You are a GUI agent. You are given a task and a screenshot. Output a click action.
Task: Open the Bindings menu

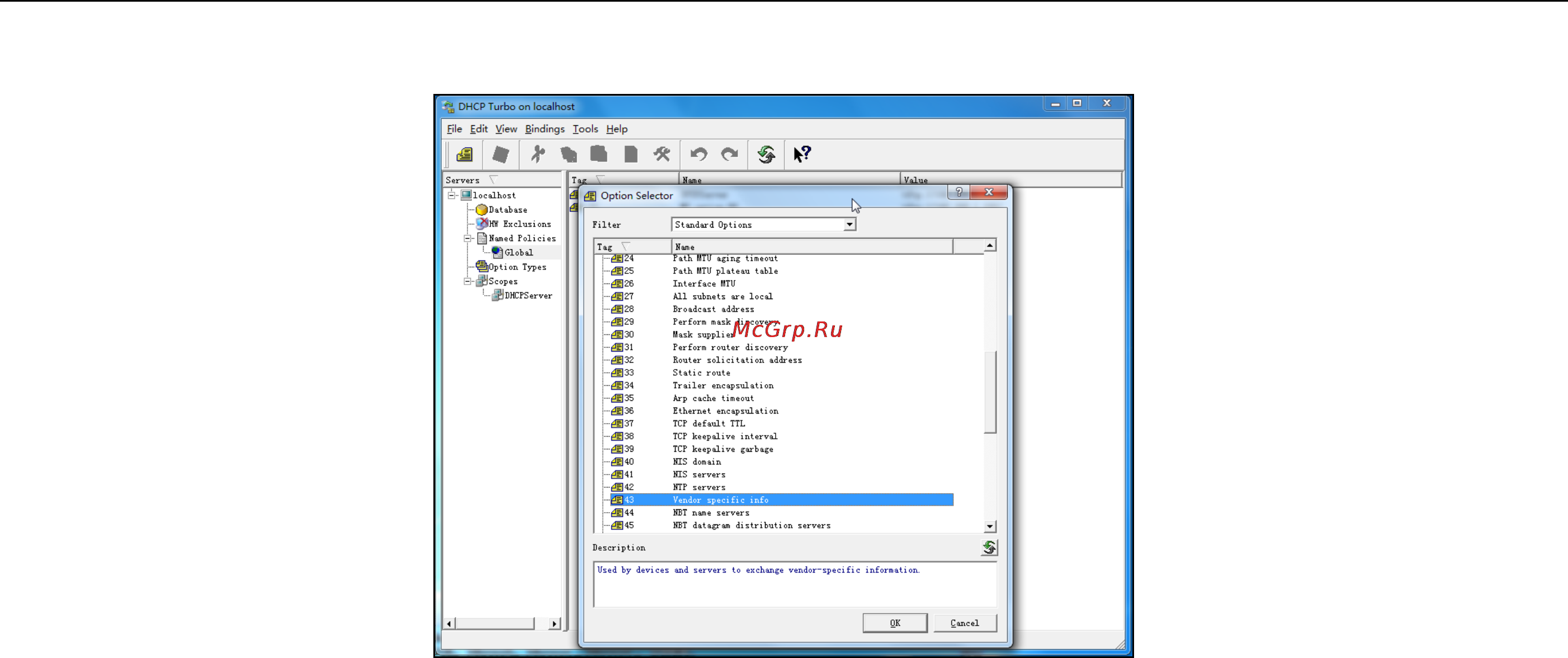point(545,129)
